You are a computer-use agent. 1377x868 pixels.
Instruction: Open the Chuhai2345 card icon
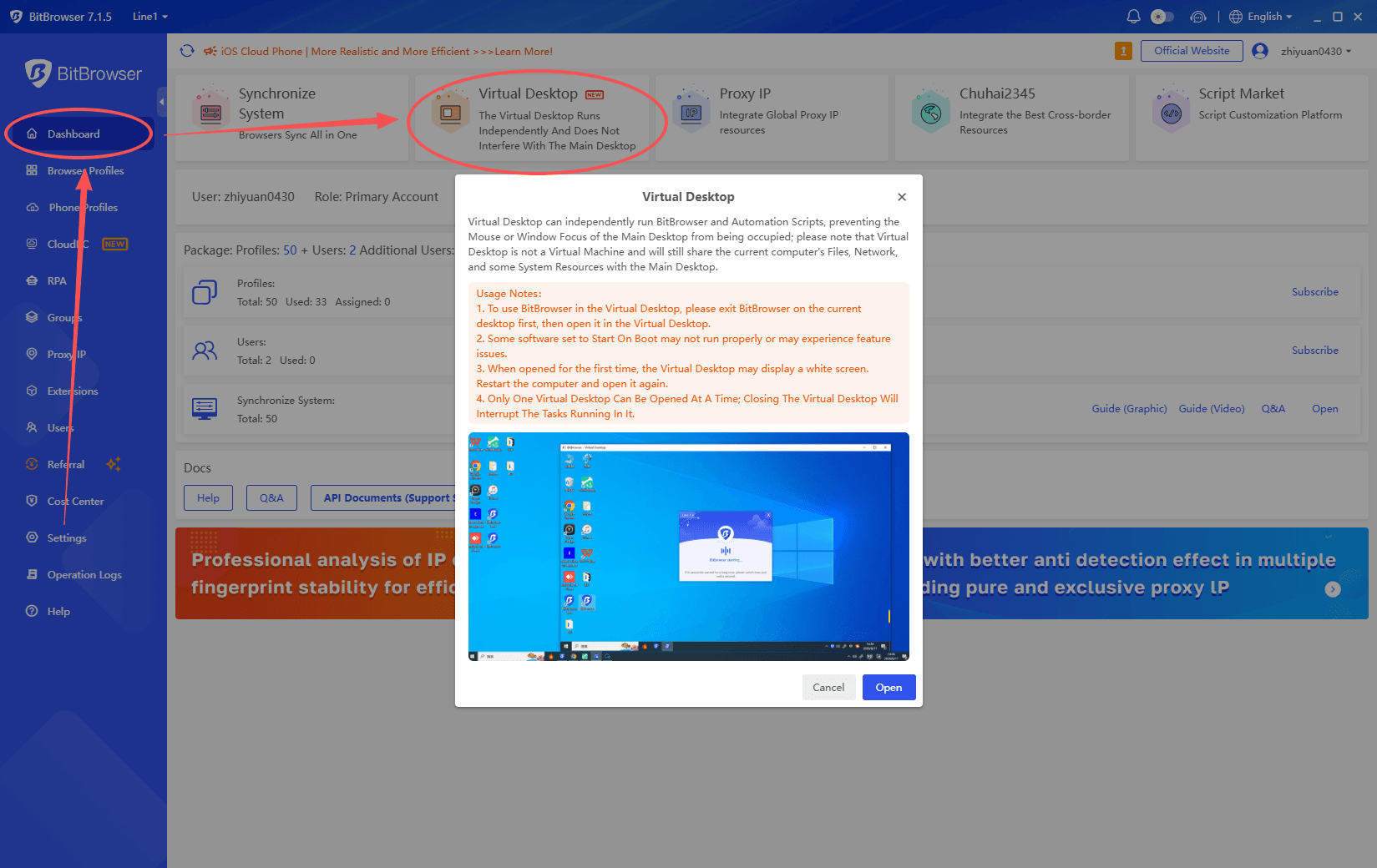[931, 112]
